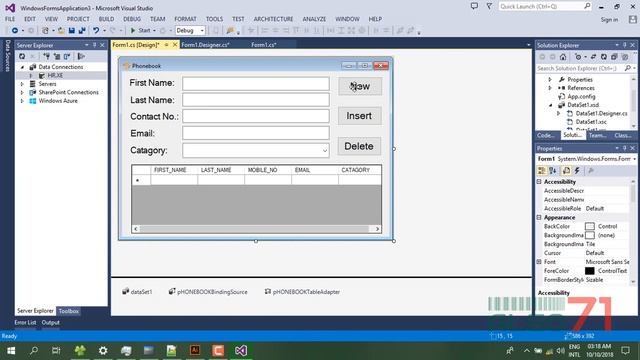Open the Error List tab

click(x=25, y=322)
